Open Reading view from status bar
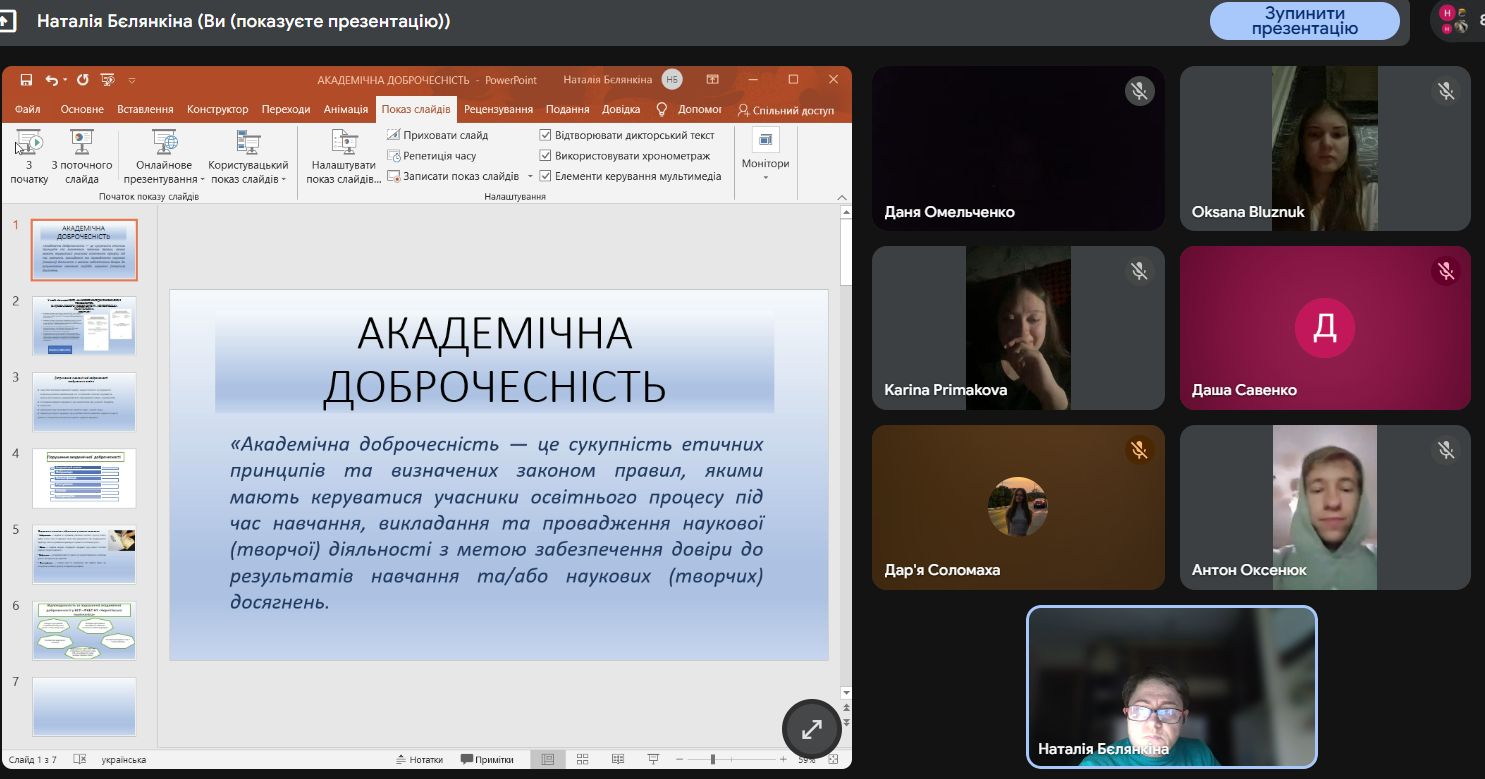This screenshot has width=1485, height=779. pos(617,759)
